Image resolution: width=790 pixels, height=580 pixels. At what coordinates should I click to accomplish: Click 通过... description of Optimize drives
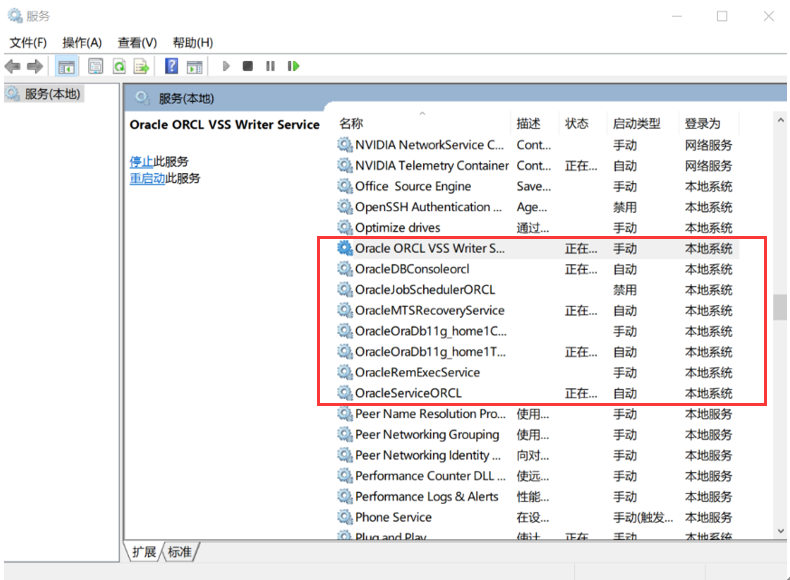coord(533,228)
